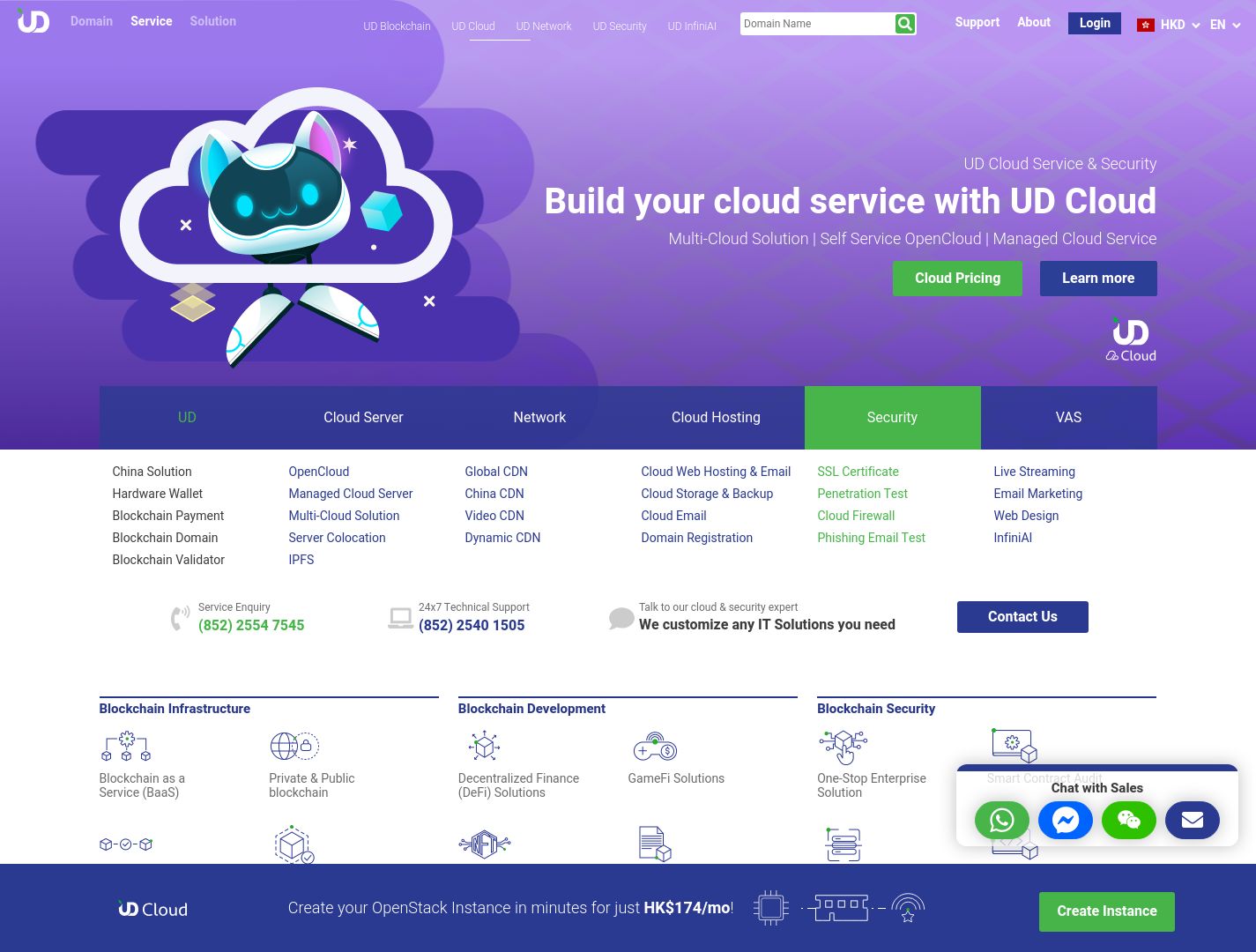The height and width of the screenshot is (952, 1256).
Task: Open the Phishing Email Test link
Action: (871, 538)
